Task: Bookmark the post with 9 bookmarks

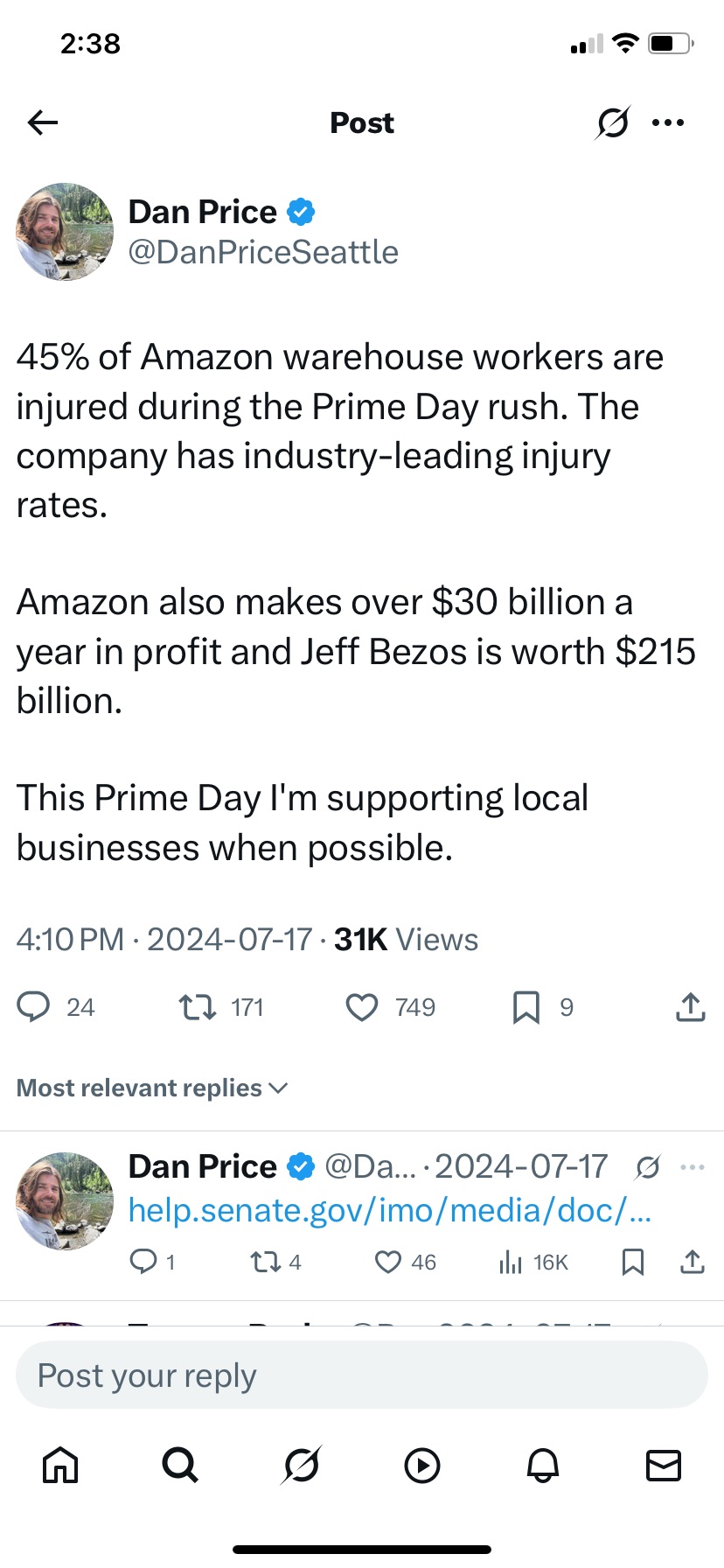Action: (x=526, y=1007)
